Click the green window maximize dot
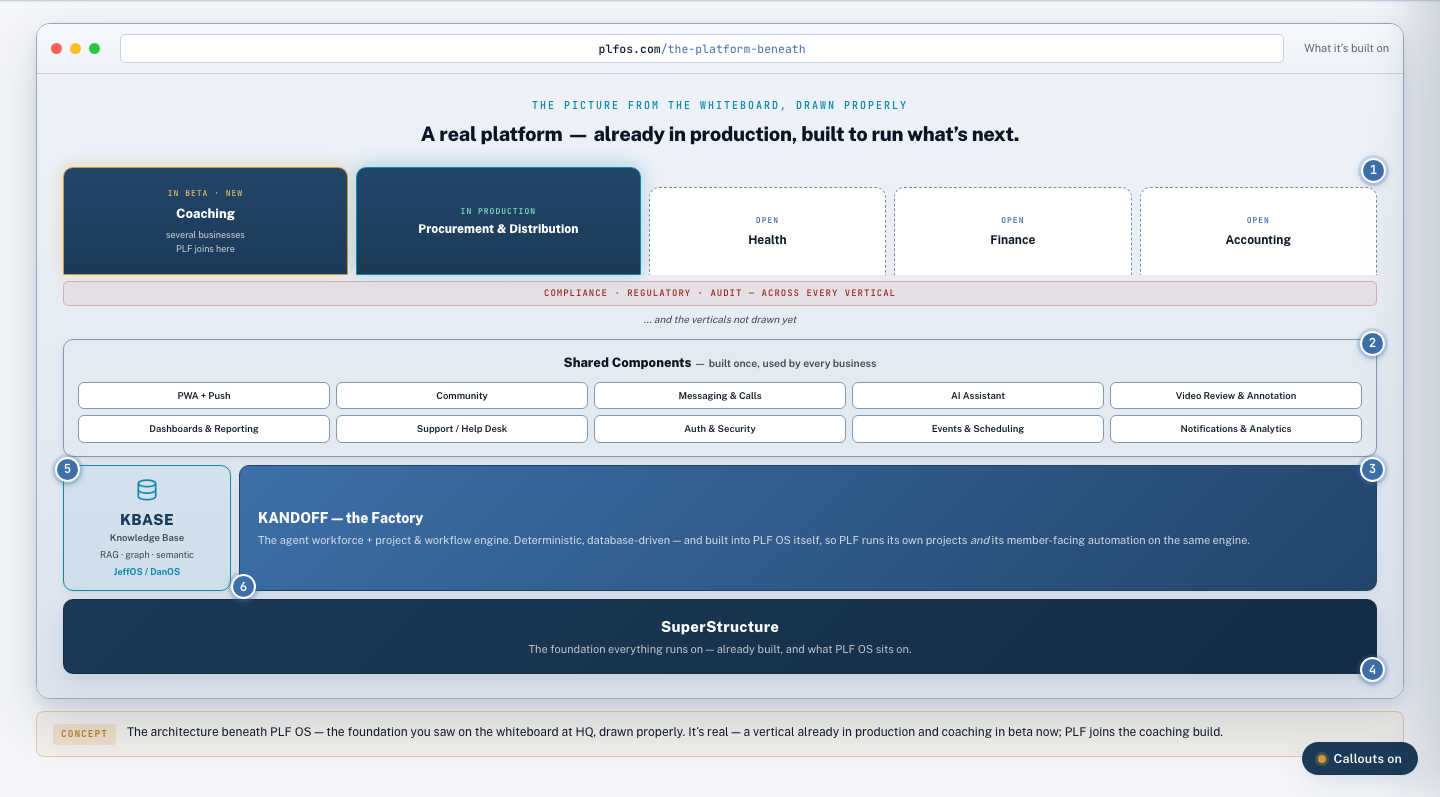The image size is (1440, 797). (94, 48)
